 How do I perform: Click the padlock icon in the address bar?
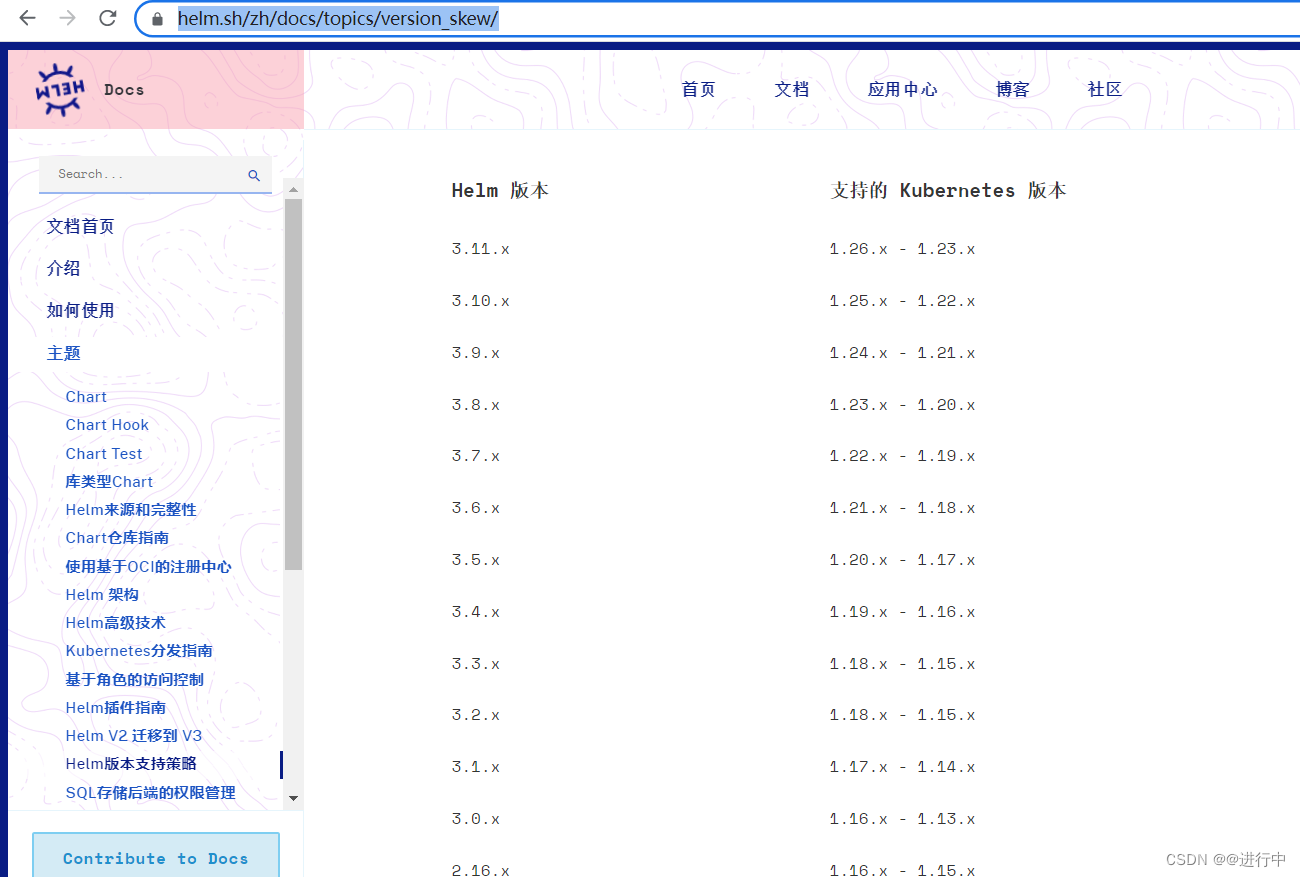157,18
